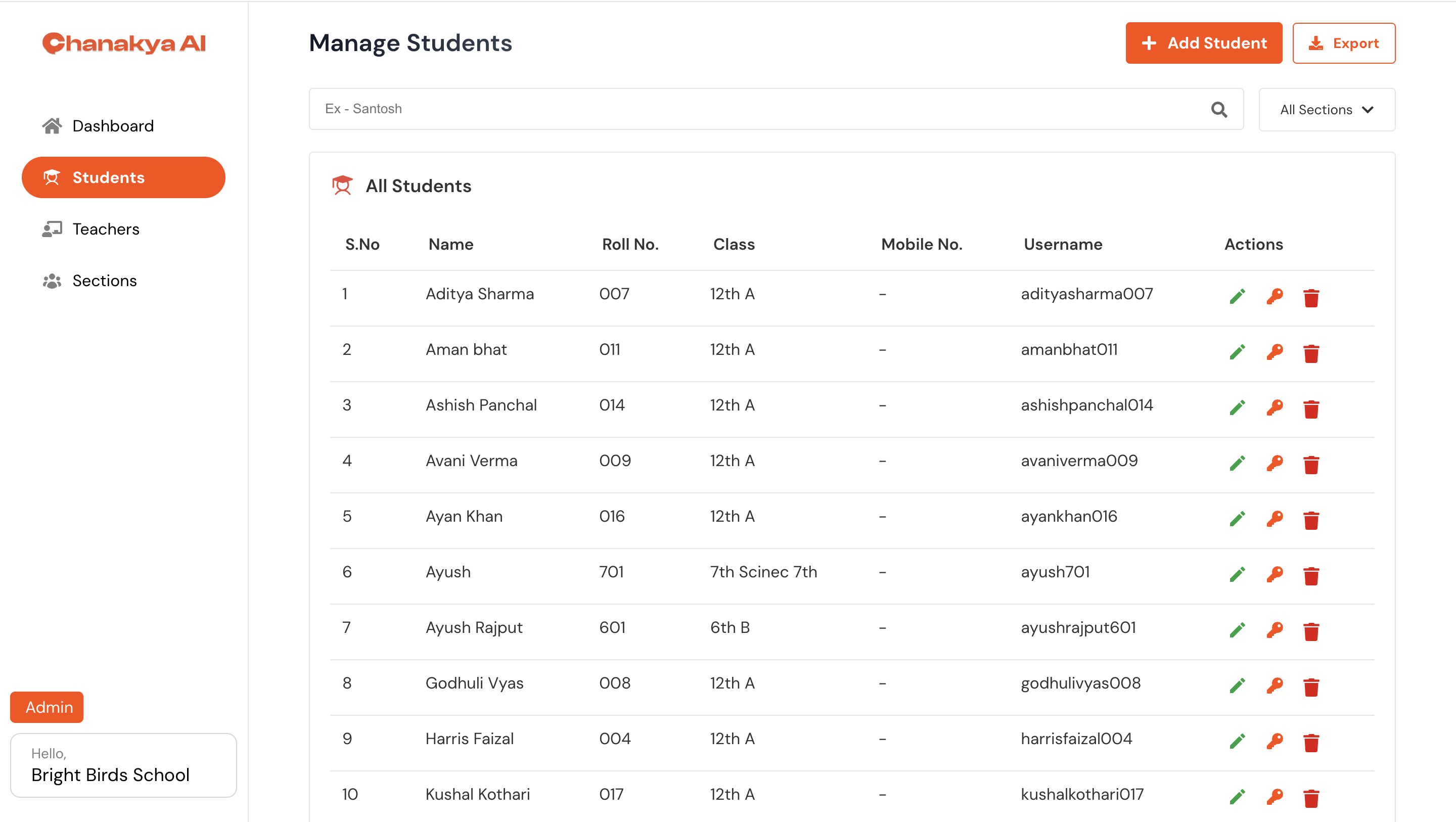Click the name Ayan Khan
1456x822 pixels.
click(x=464, y=516)
